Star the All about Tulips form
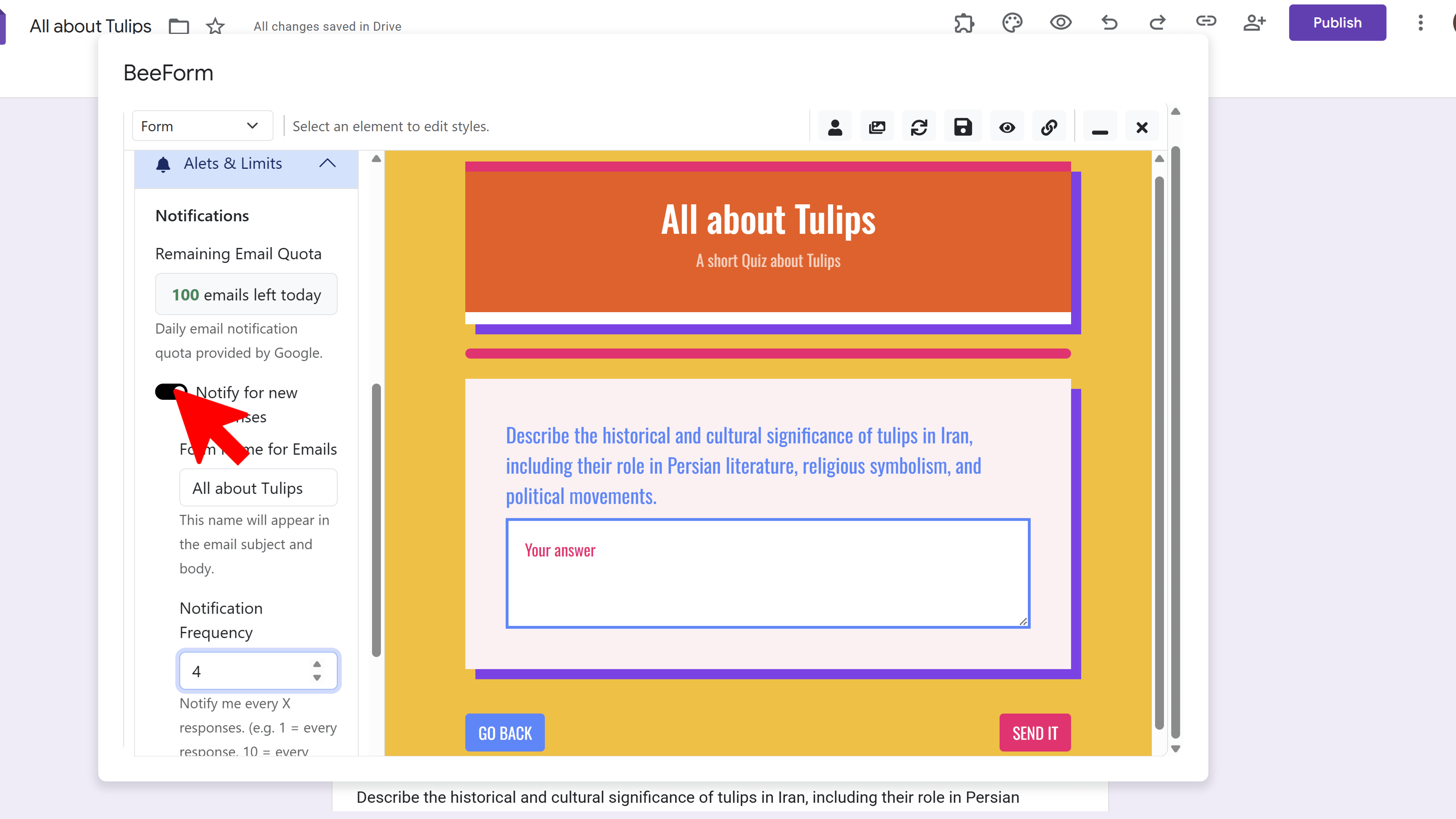The image size is (1456, 819). 215,26
